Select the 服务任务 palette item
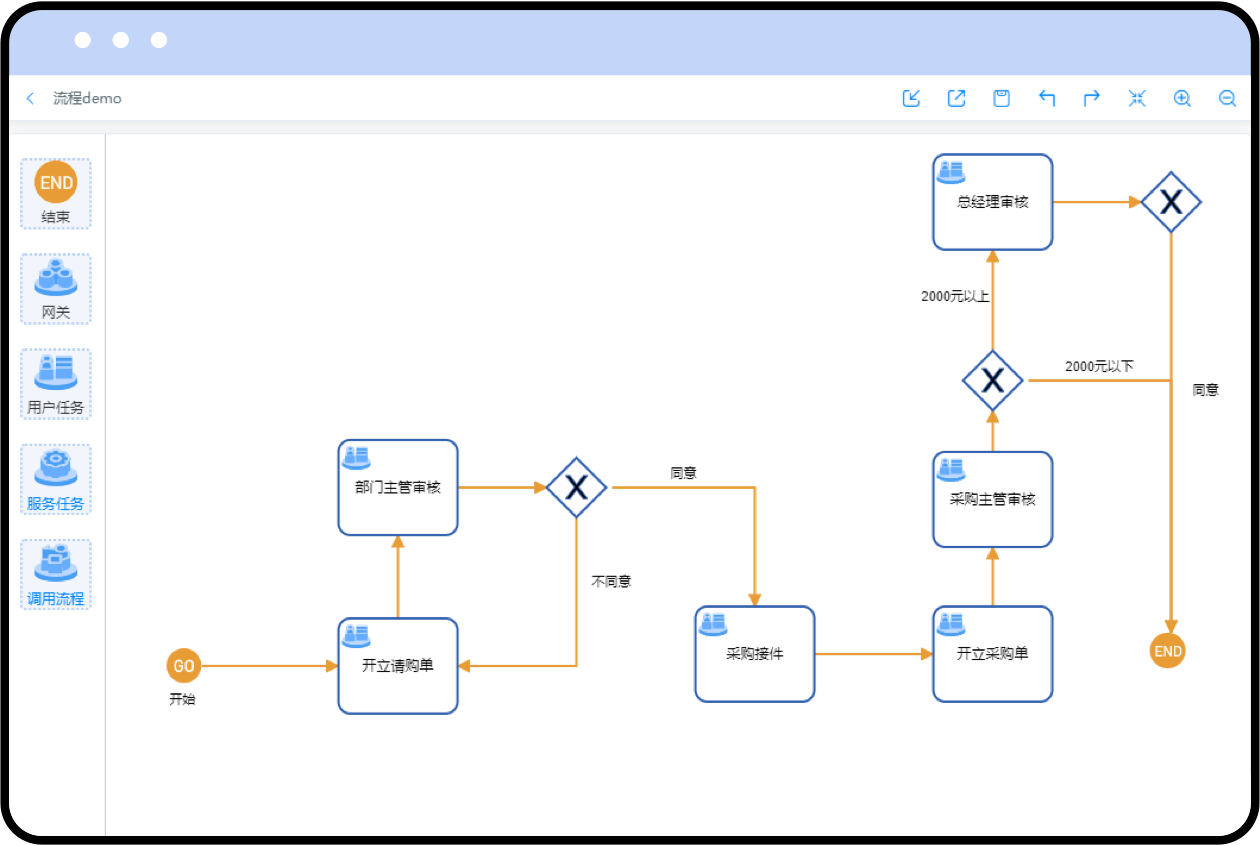 (56, 479)
